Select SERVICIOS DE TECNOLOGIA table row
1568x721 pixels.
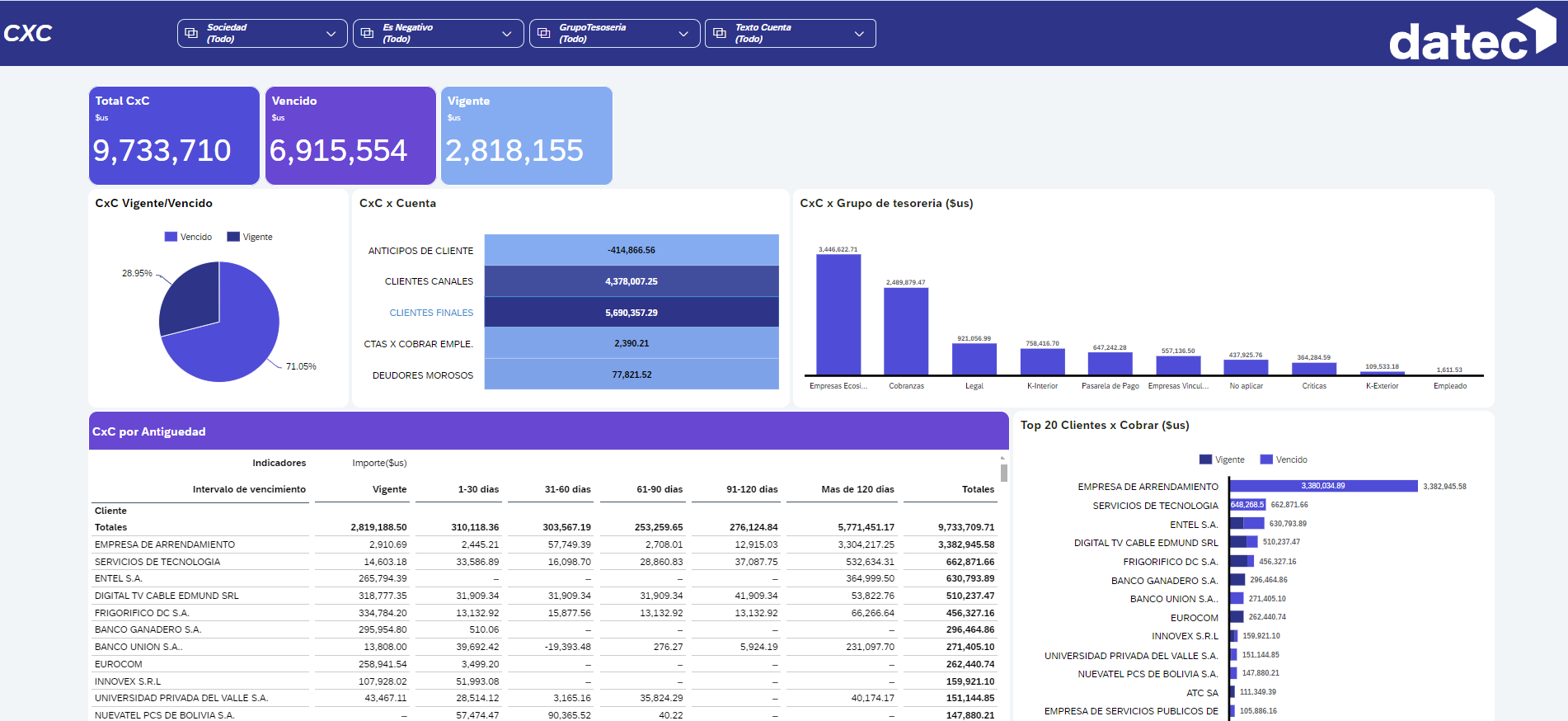(544, 562)
